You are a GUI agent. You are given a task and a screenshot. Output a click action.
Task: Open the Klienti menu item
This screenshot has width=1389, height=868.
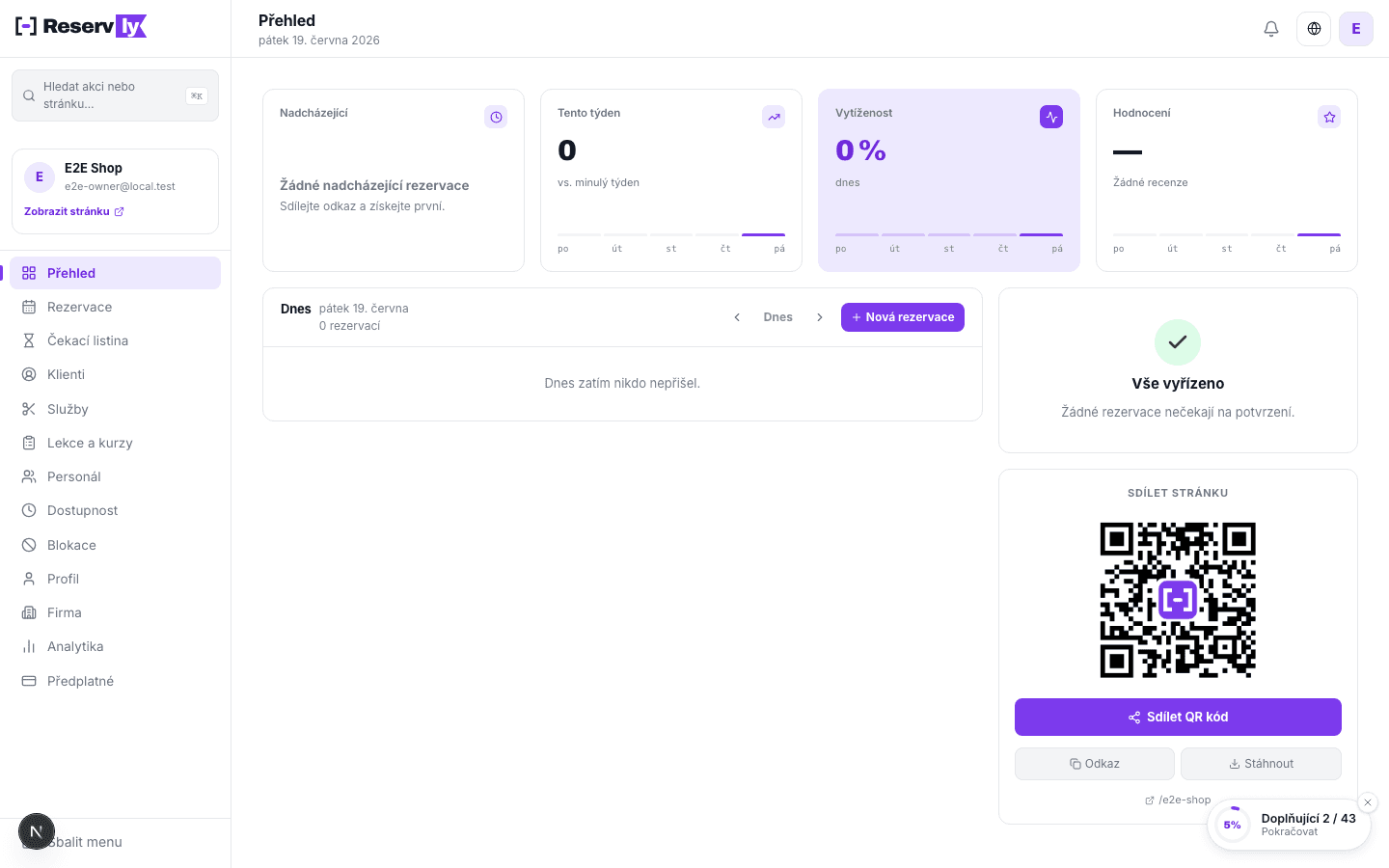[x=115, y=374]
